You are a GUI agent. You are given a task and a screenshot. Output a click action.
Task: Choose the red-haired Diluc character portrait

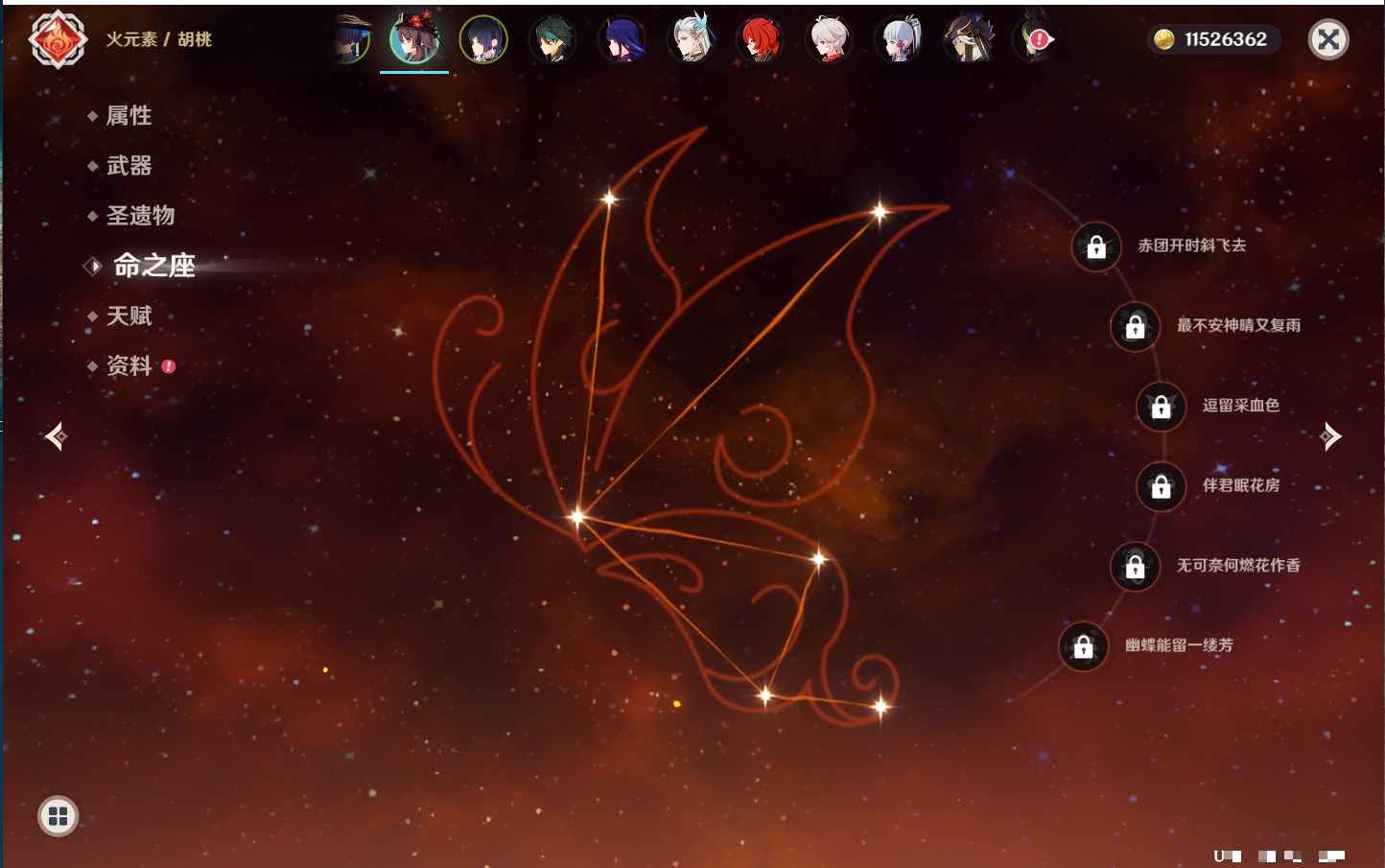(760, 39)
